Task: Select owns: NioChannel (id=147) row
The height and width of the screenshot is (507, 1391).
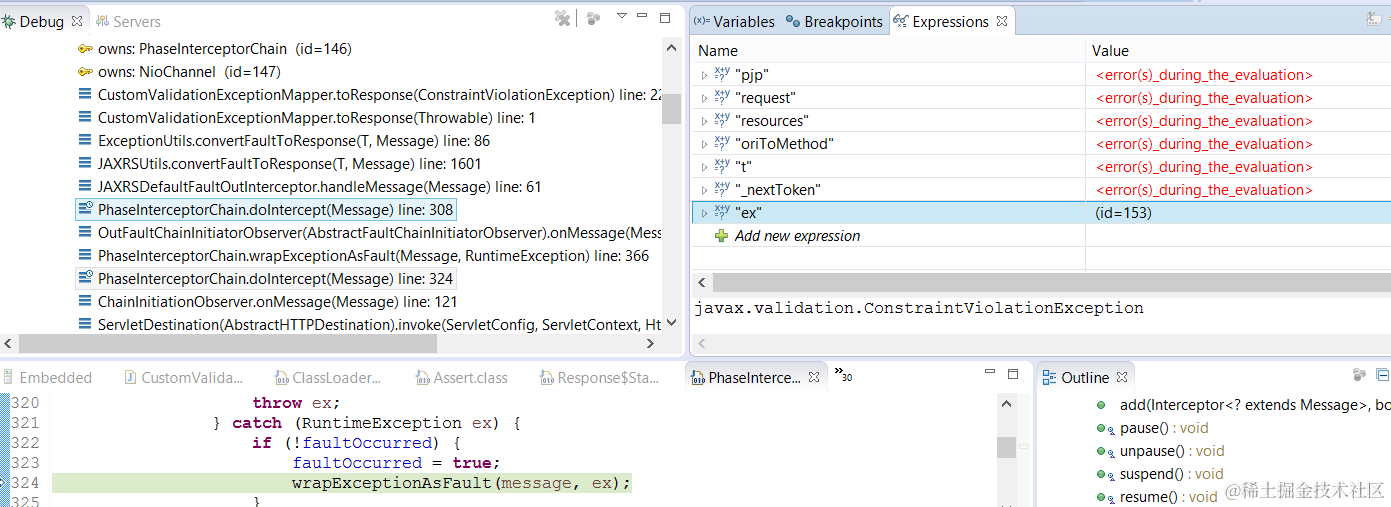Action: pos(179,71)
